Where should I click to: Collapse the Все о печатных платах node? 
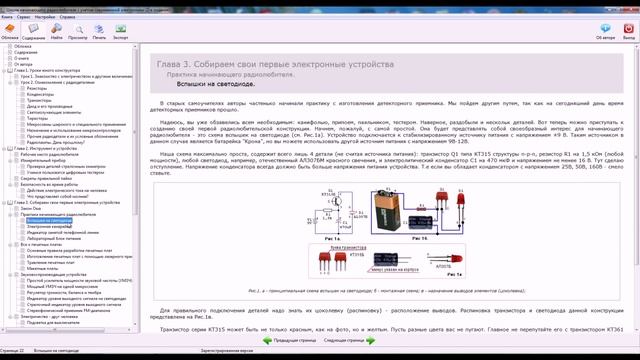(11, 245)
